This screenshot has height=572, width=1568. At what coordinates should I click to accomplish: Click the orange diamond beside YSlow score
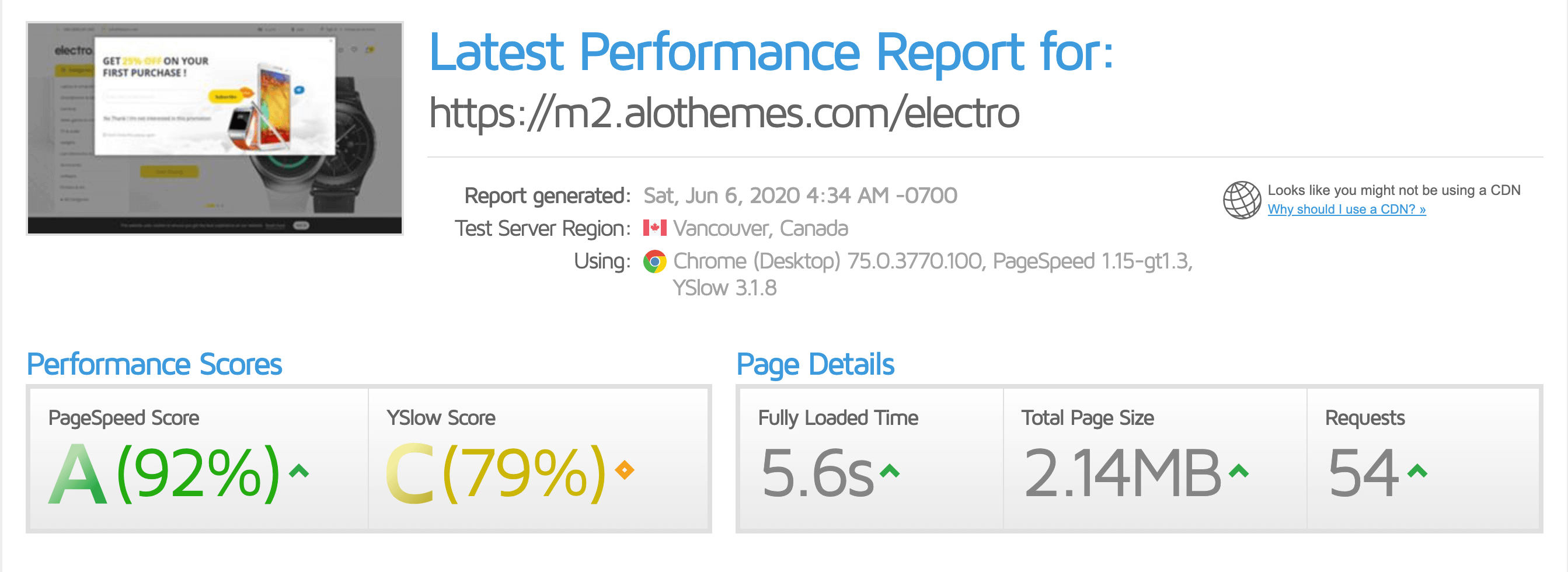625,470
